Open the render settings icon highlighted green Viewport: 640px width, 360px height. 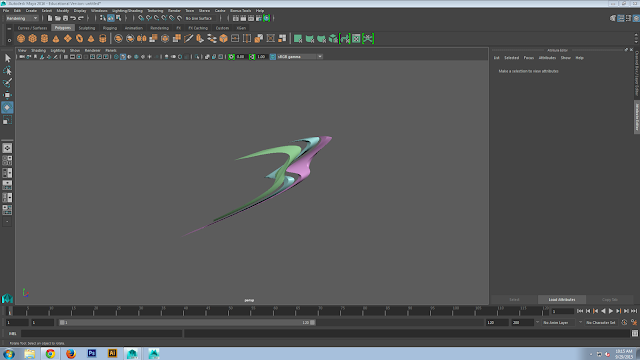(x=267, y=18)
